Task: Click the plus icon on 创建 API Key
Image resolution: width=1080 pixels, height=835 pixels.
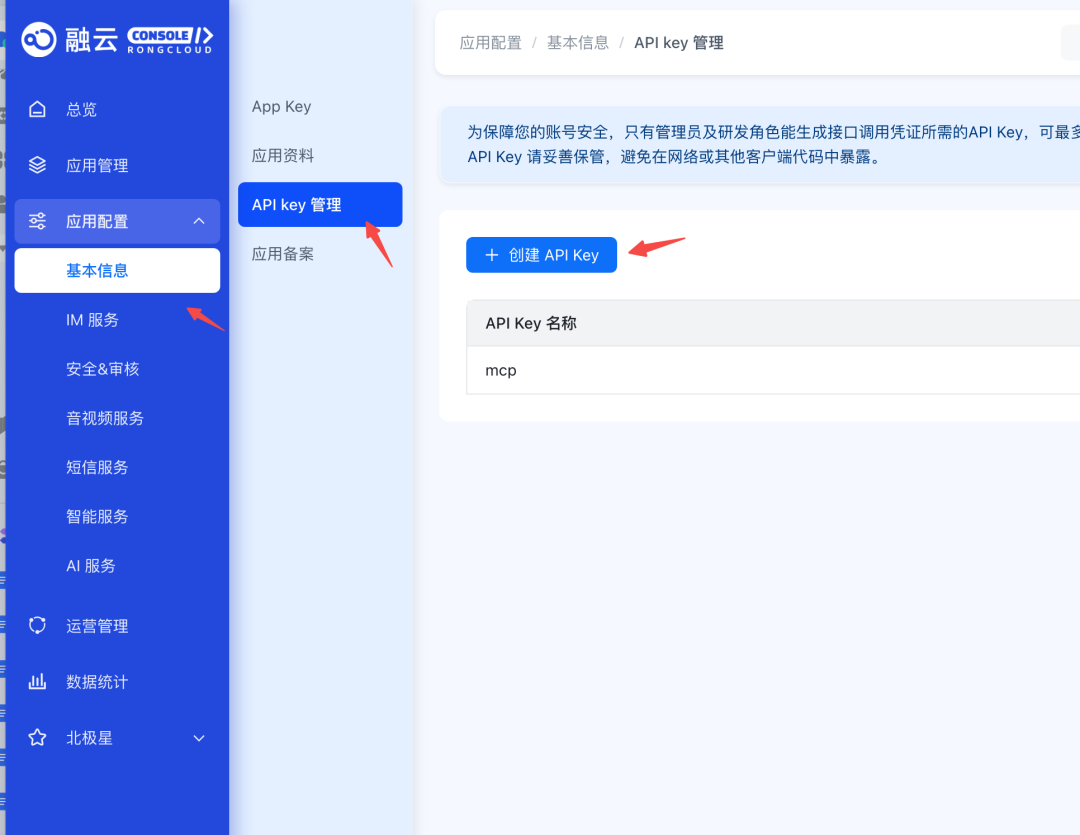Action: pyautogui.click(x=492, y=255)
